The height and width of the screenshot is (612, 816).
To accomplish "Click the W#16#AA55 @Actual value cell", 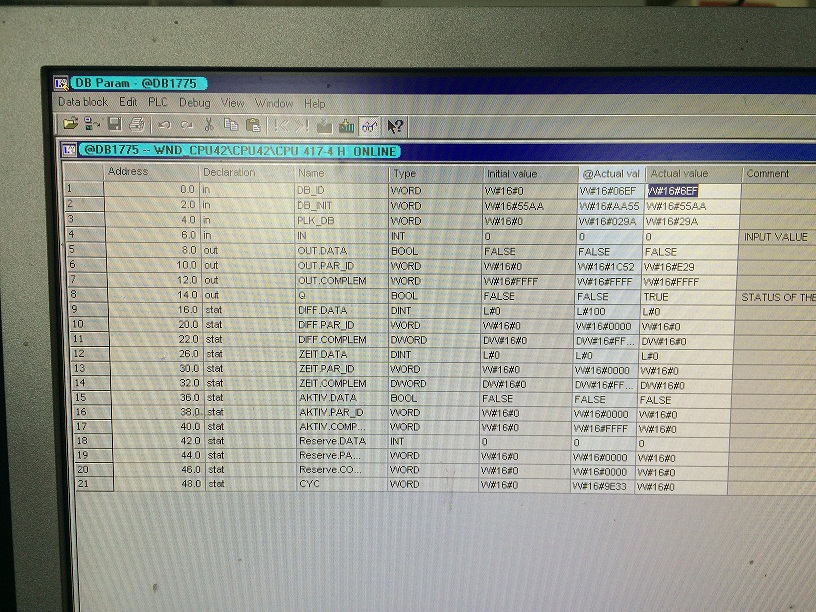I will click(x=611, y=206).
